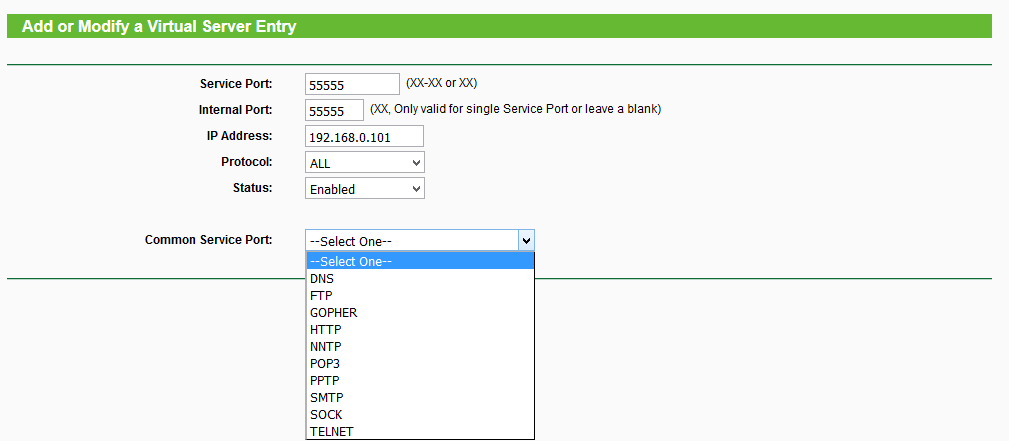1009x441 pixels.
Task: Open the Status dropdown showing Enabled
Action: pyautogui.click(x=364, y=188)
